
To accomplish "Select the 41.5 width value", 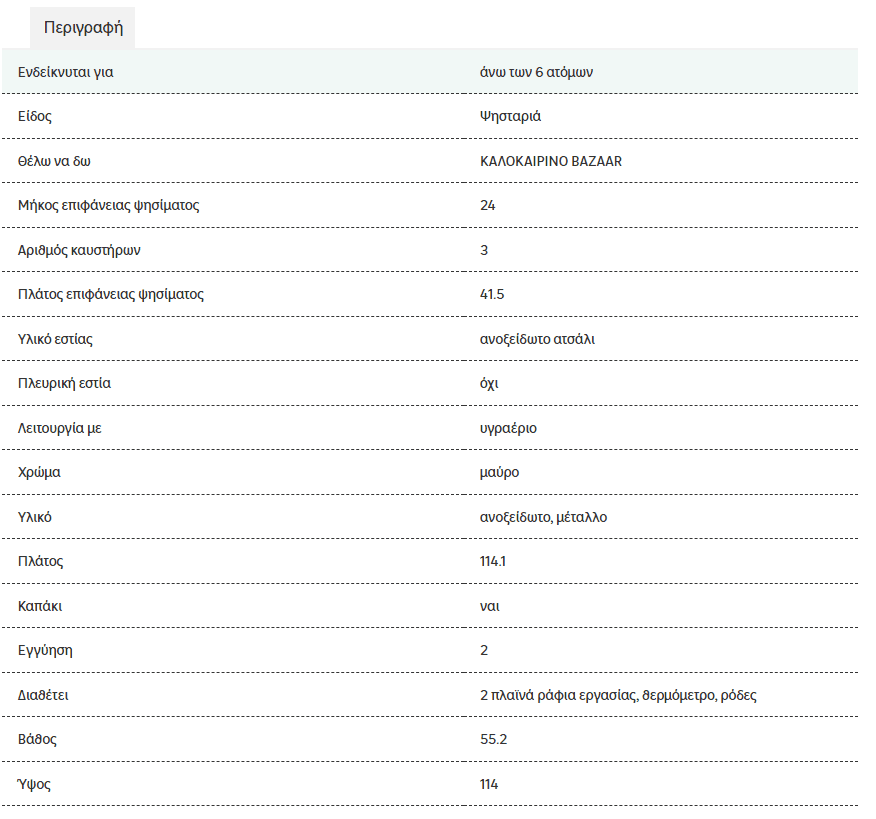I will pos(492,294).
